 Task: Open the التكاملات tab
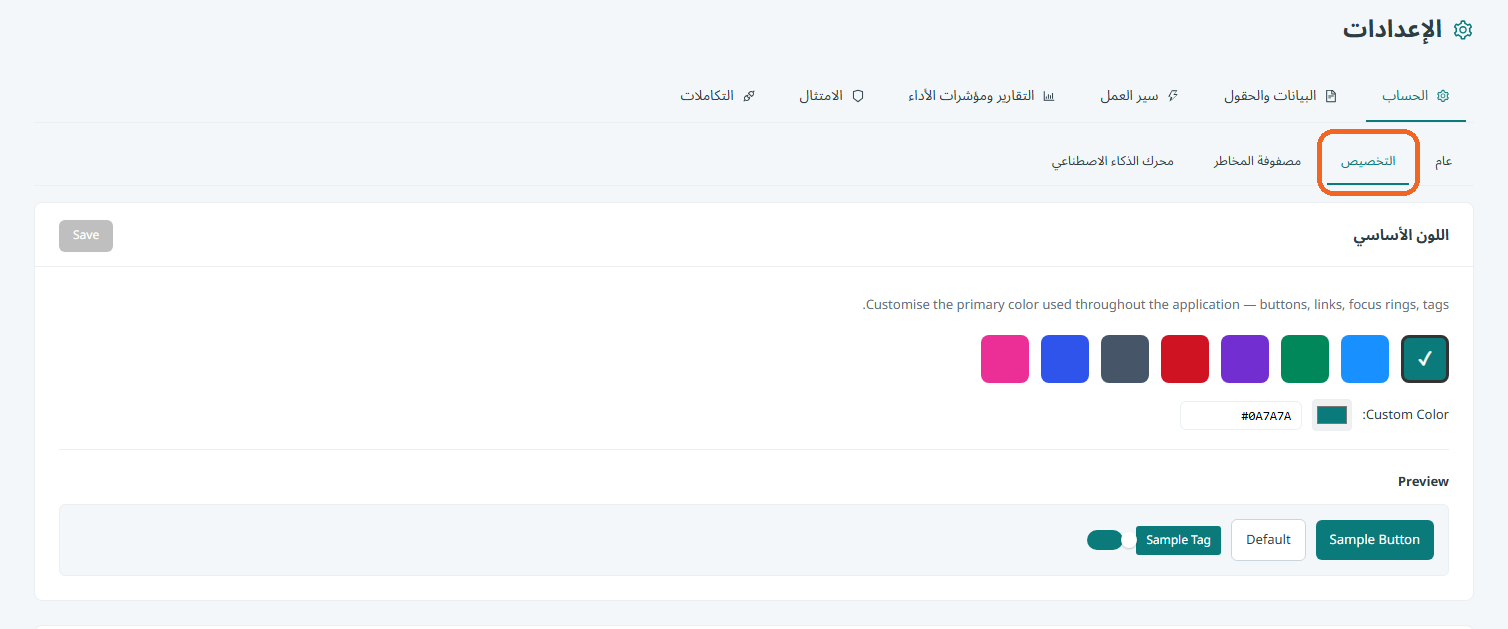(718, 96)
